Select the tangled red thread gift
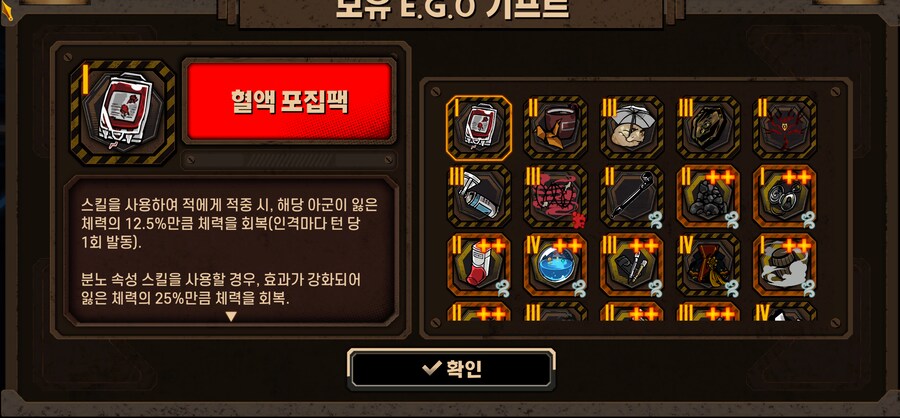900x418 pixels. [x=555, y=196]
